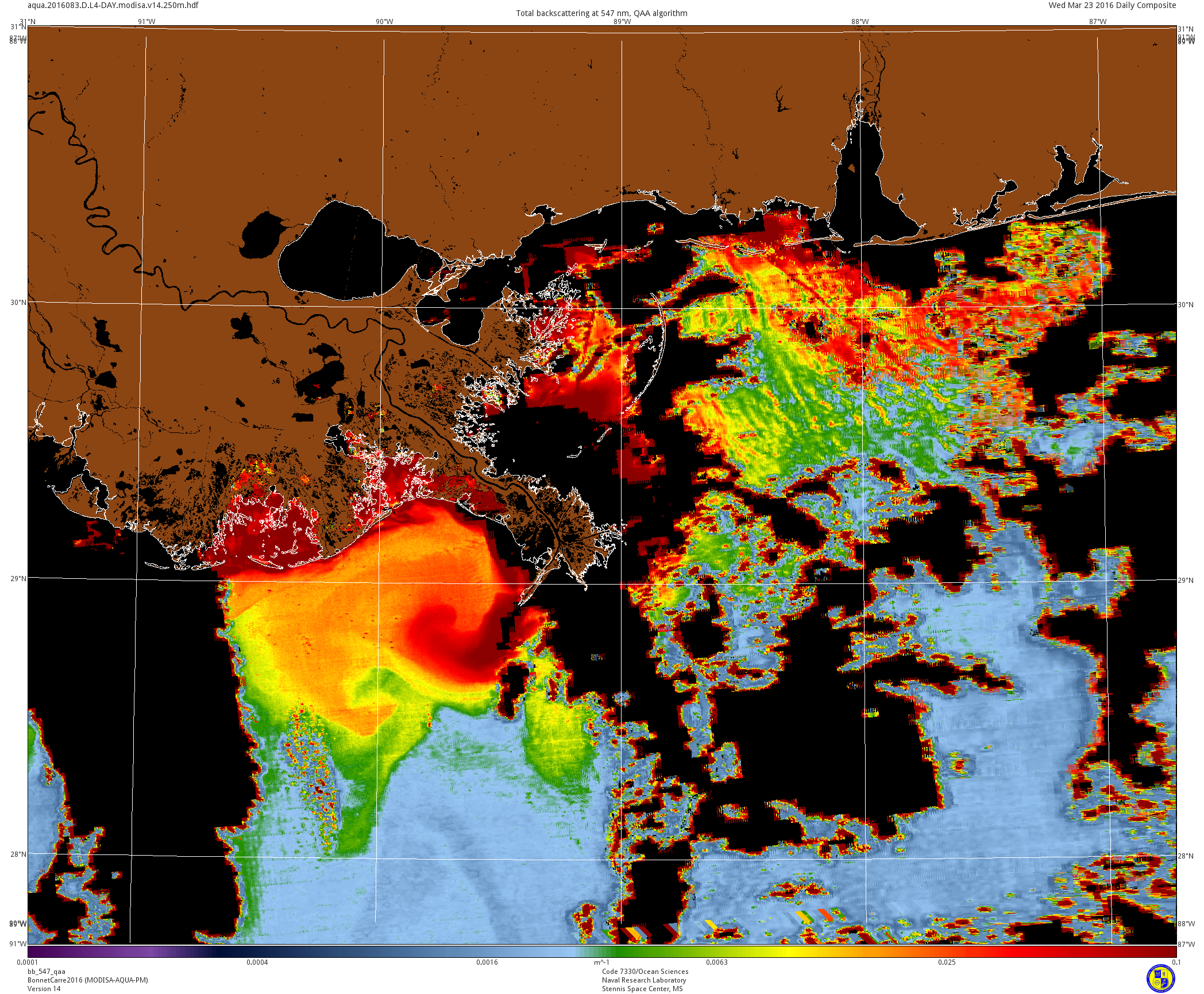
Task: Click the Wed Mar 23 2016 Daily Composite text
Action: [1112, 5]
